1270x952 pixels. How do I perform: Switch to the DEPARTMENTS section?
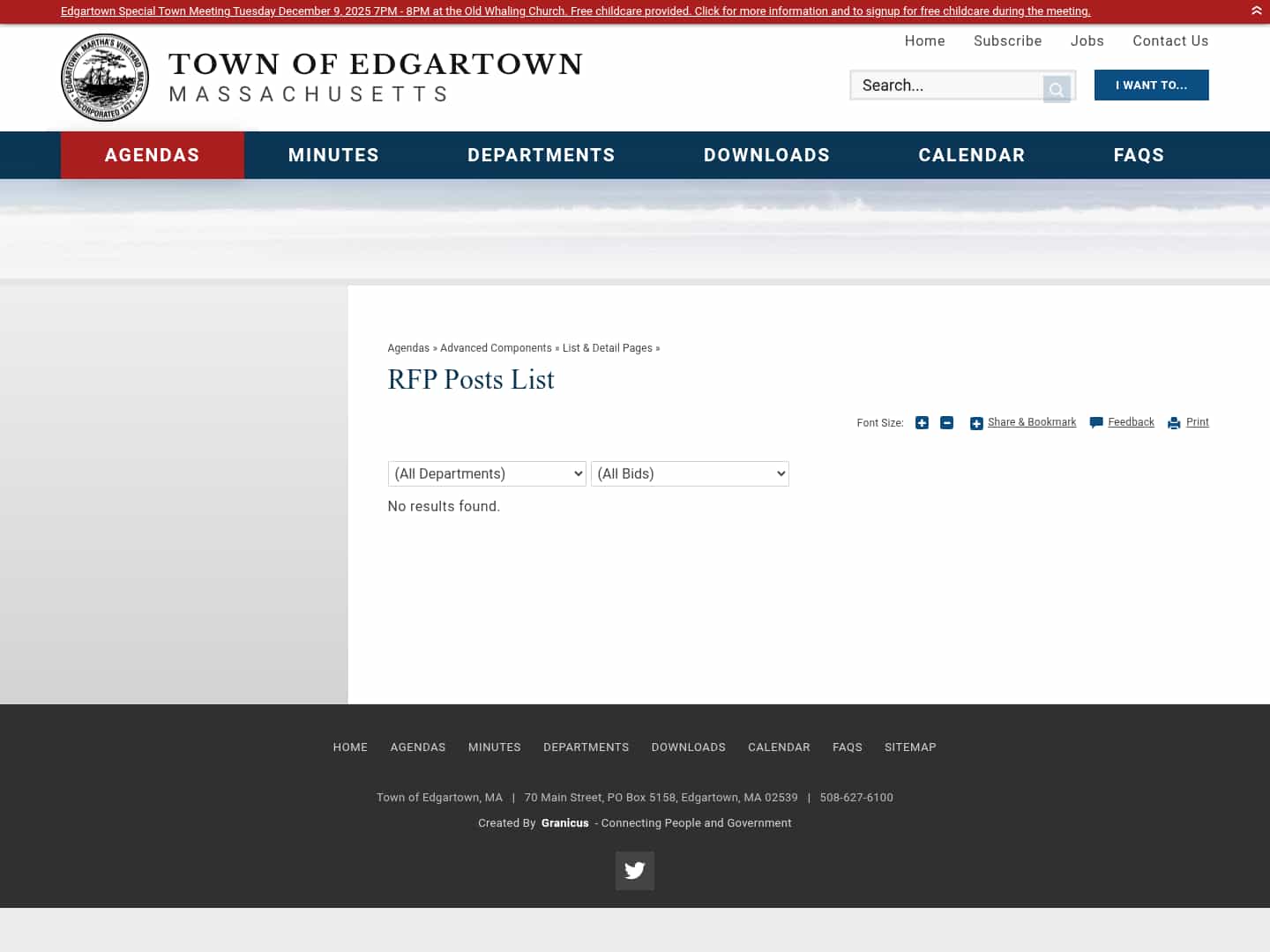click(541, 155)
